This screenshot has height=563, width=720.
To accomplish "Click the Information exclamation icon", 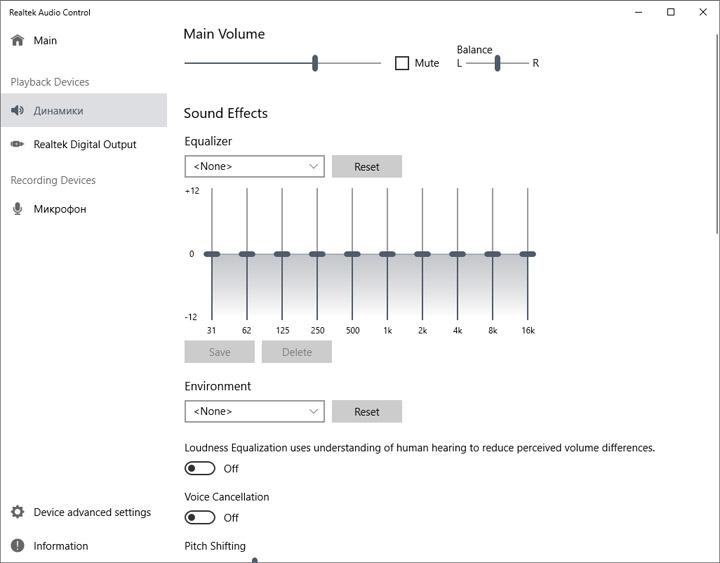I will (x=17, y=546).
